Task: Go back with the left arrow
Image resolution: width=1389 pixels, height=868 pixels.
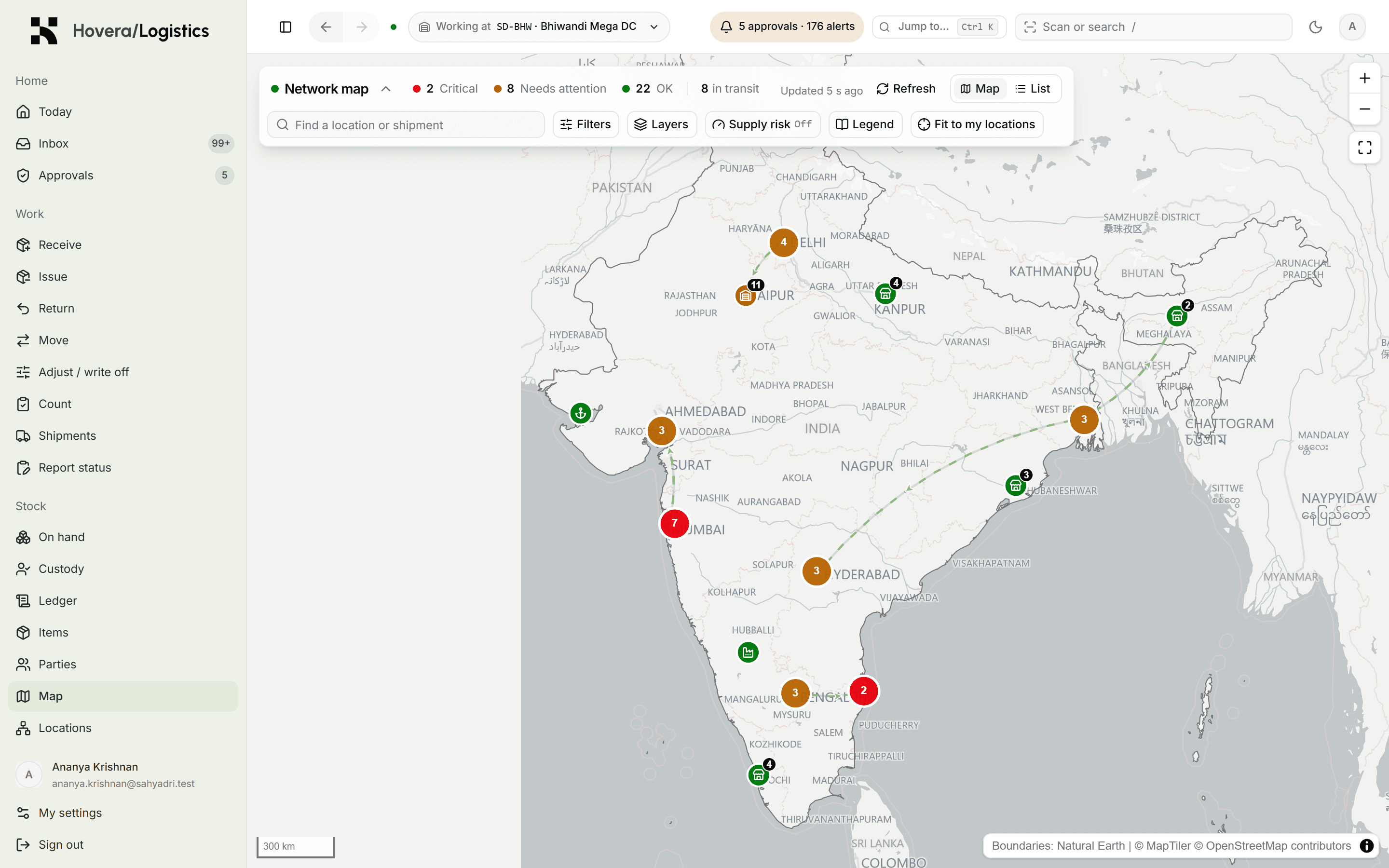Action: pyautogui.click(x=326, y=27)
